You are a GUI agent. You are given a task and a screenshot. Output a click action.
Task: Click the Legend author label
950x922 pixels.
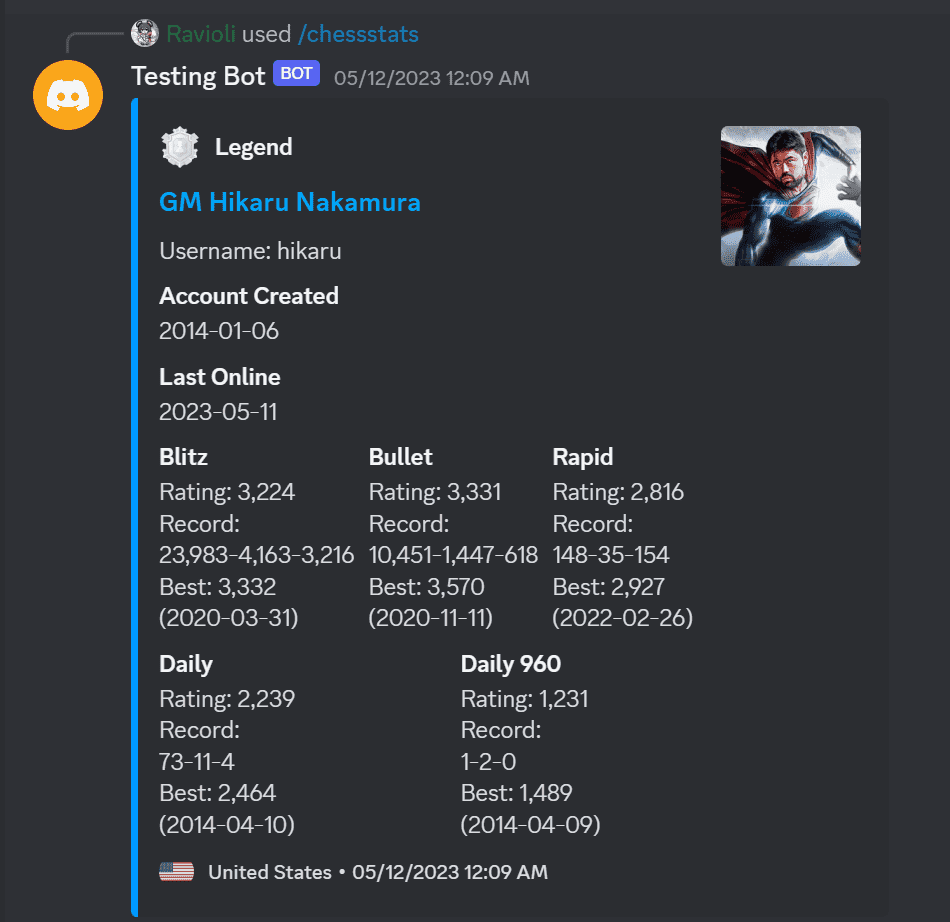tap(254, 147)
